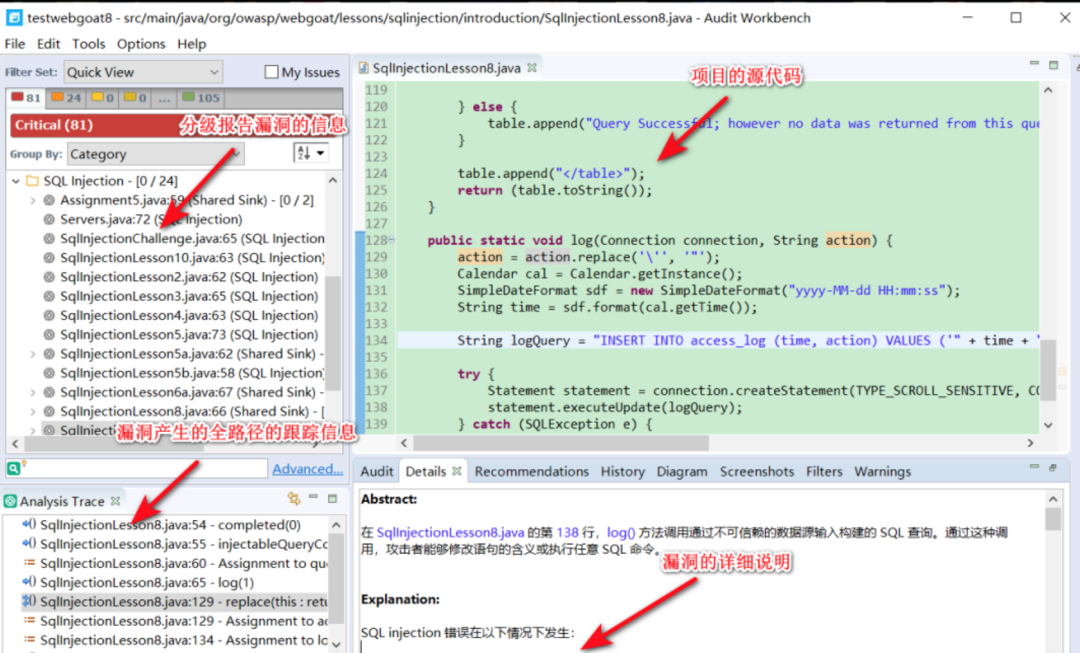Select the SqlInjectionLesson8.java editor tab

tap(446, 68)
